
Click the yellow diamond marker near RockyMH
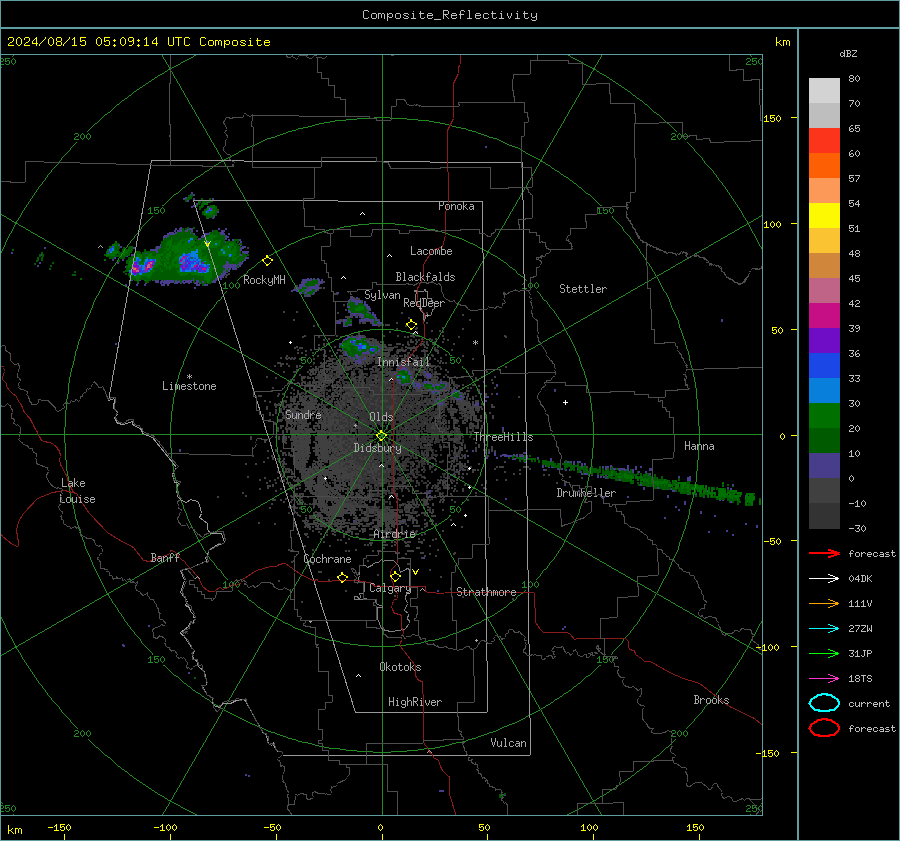tap(267, 261)
